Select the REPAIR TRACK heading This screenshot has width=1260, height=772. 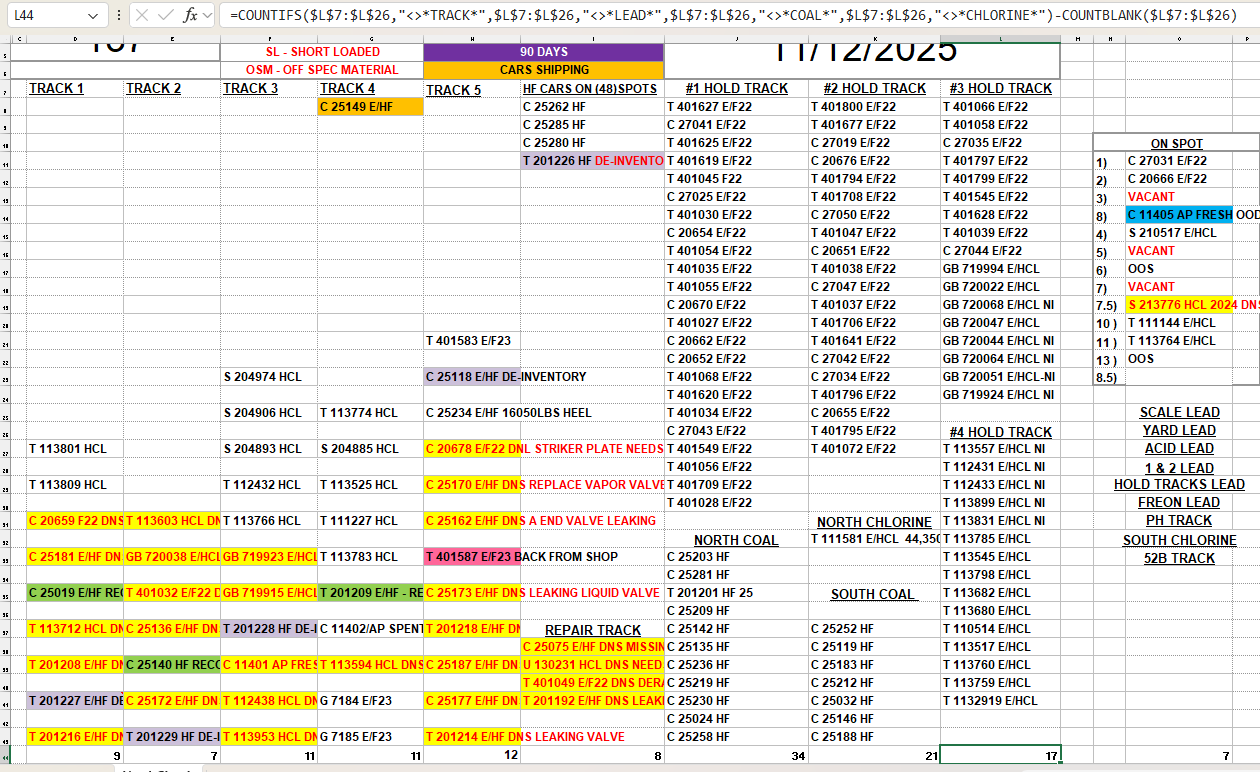(x=592, y=630)
